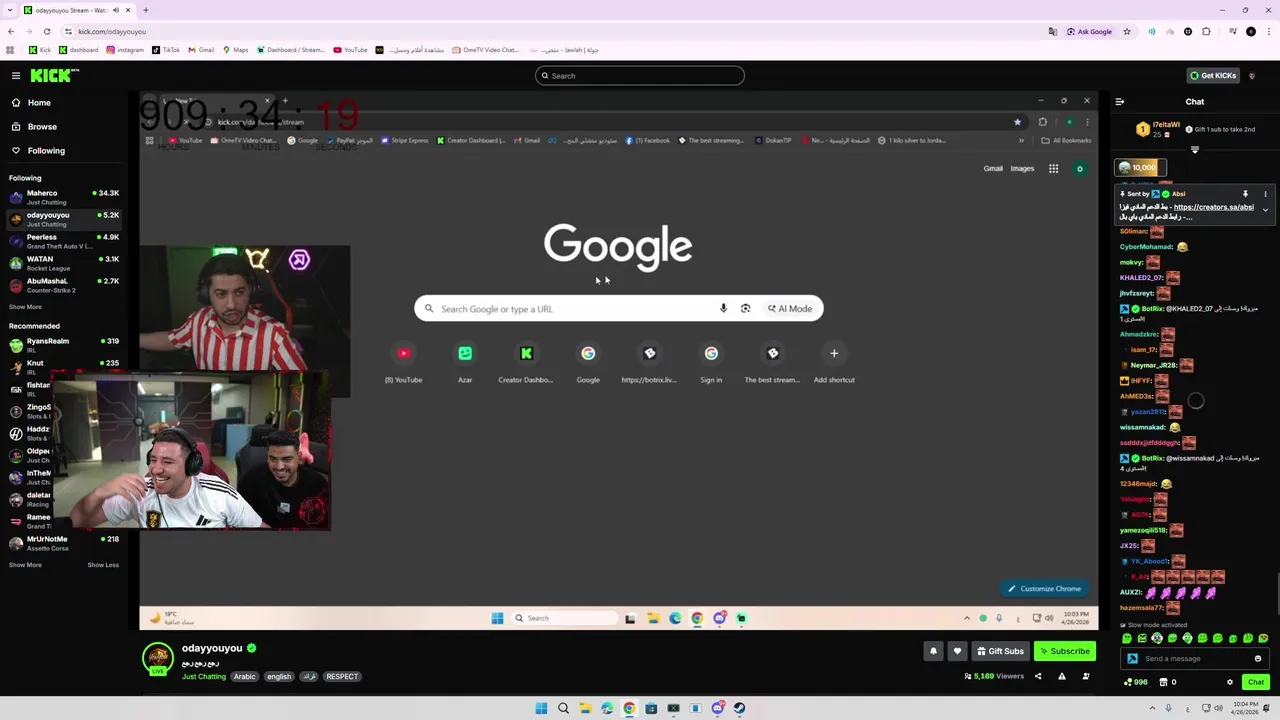1280x720 pixels.
Task: Open the TikTok bookmark
Action: (x=166, y=50)
